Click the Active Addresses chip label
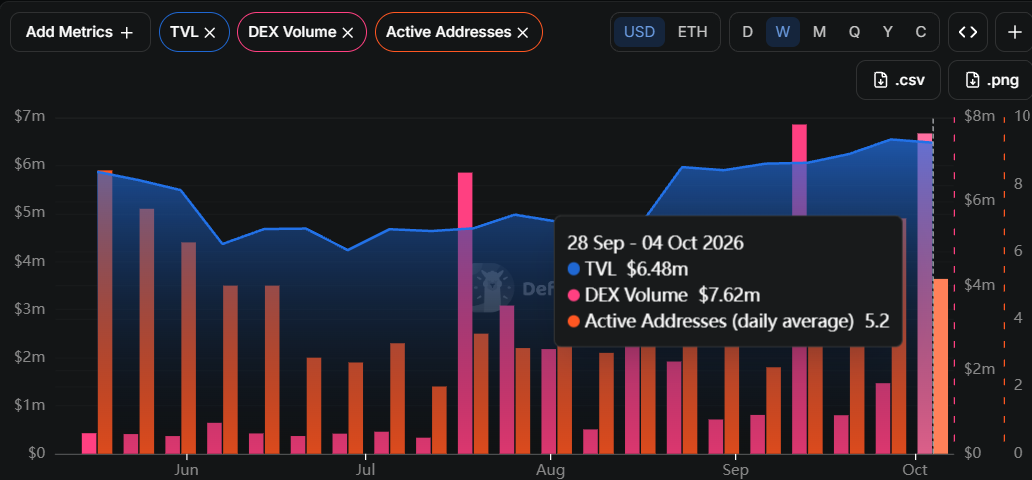 point(448,32)
